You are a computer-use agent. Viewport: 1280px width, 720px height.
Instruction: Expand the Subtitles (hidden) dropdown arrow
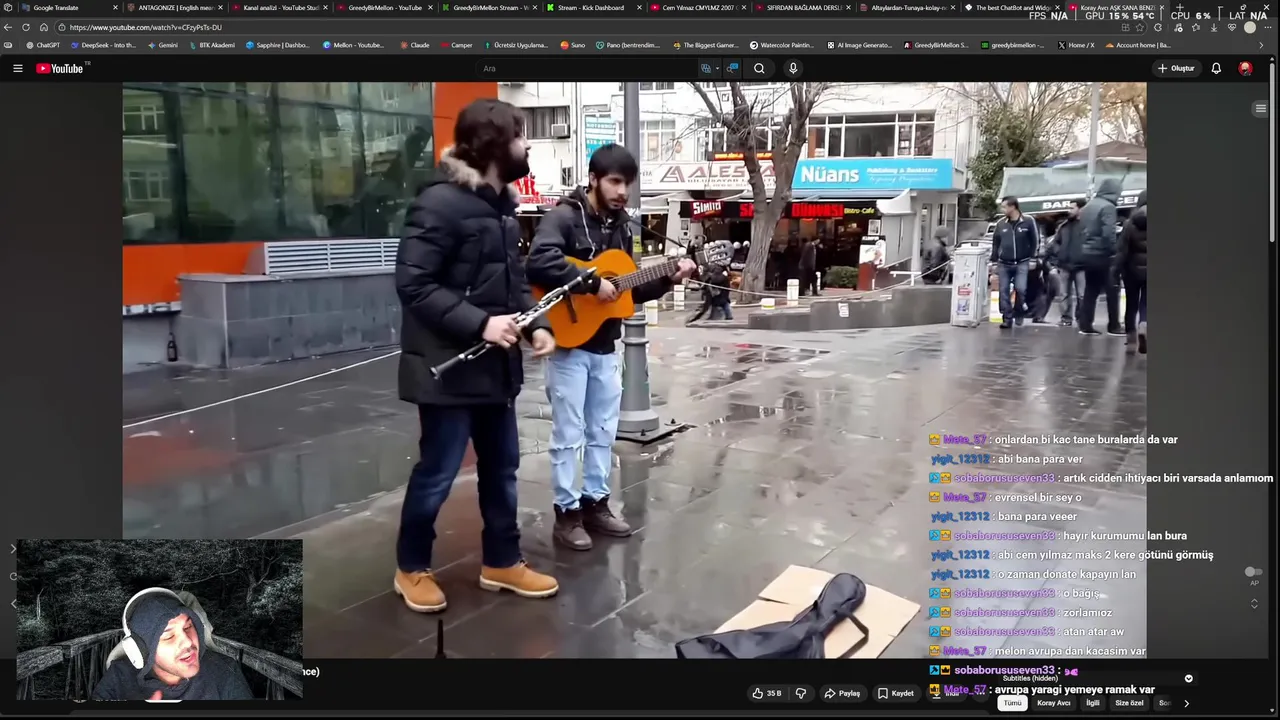click(1189, 678)
